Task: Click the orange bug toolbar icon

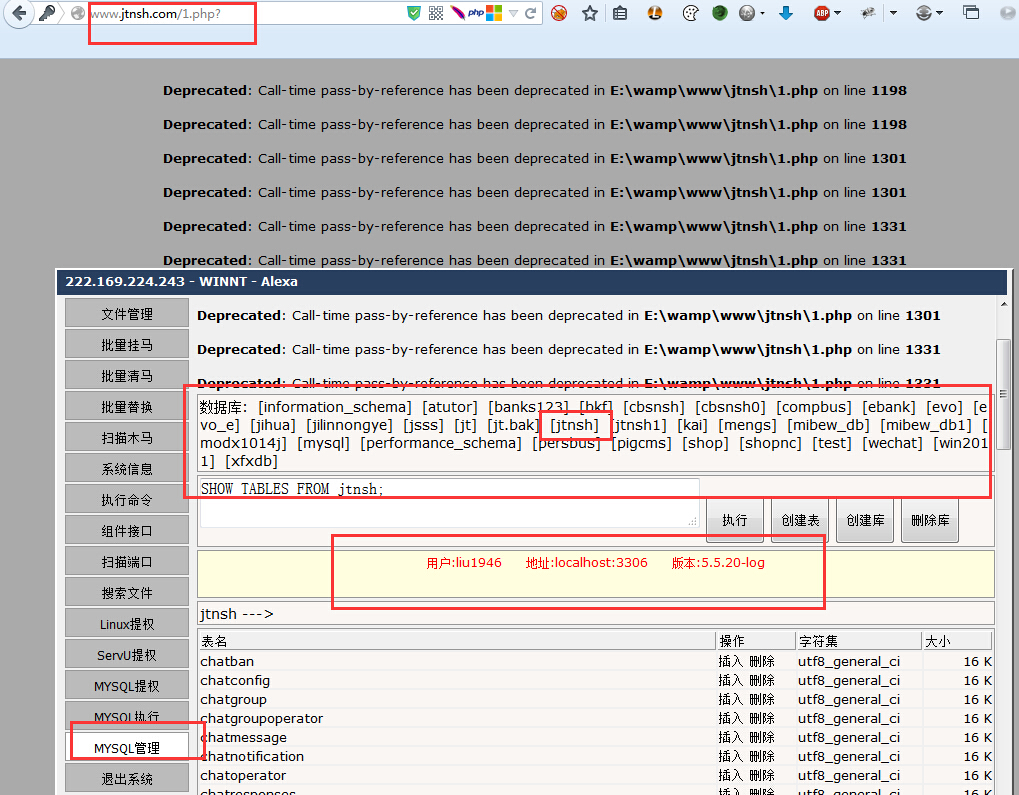Action: (x=655, y=13)
